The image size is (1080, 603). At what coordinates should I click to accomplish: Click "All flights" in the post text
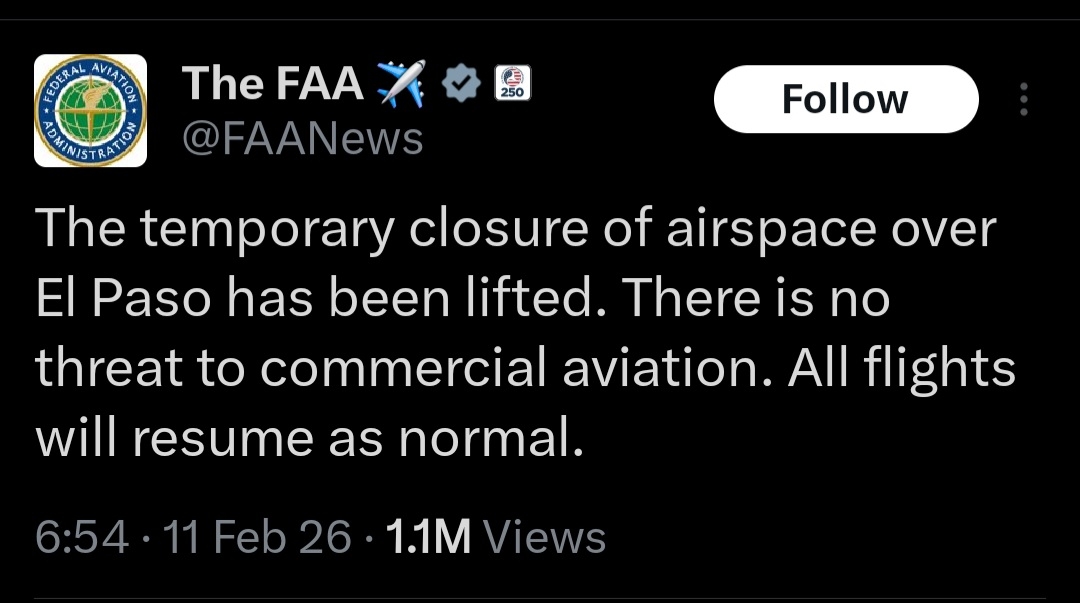[x=902, y=369]
